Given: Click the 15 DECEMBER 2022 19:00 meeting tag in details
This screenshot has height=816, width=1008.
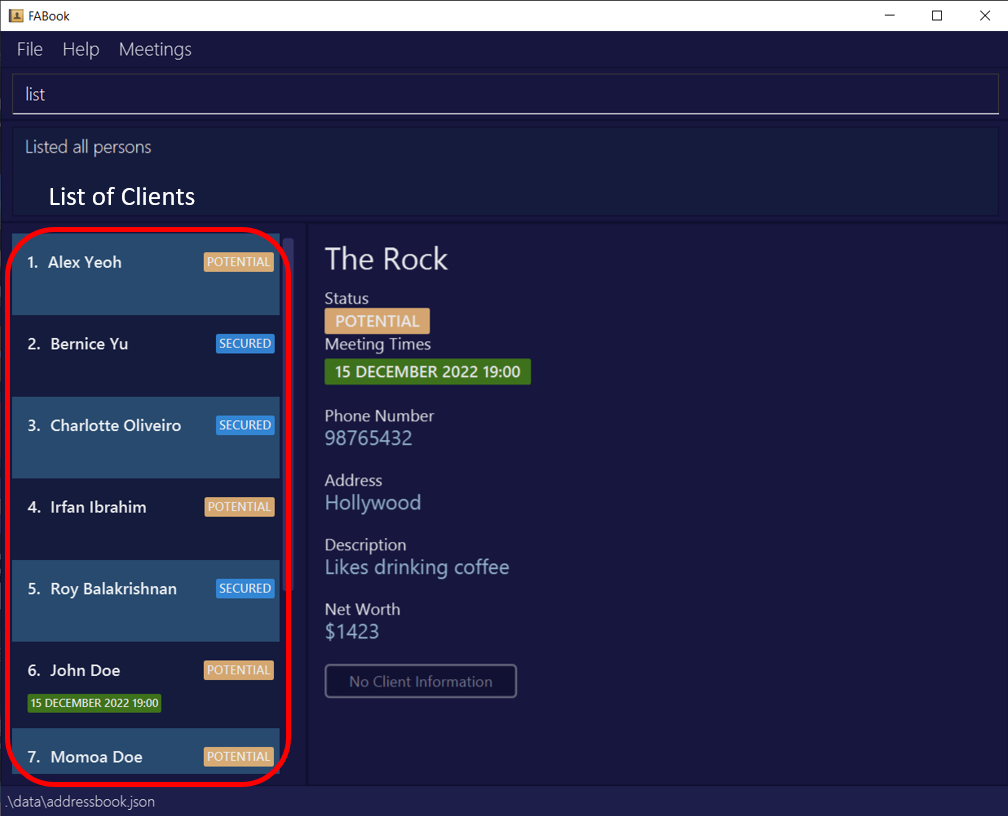Looking at the screenshot, I should pos(428,372).
